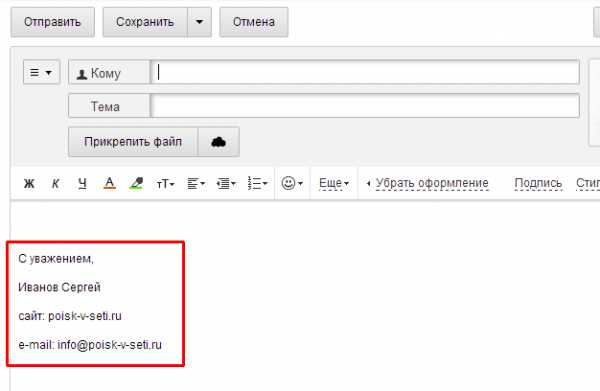
Task: Open the text color picker
Action: pos(109,183)
